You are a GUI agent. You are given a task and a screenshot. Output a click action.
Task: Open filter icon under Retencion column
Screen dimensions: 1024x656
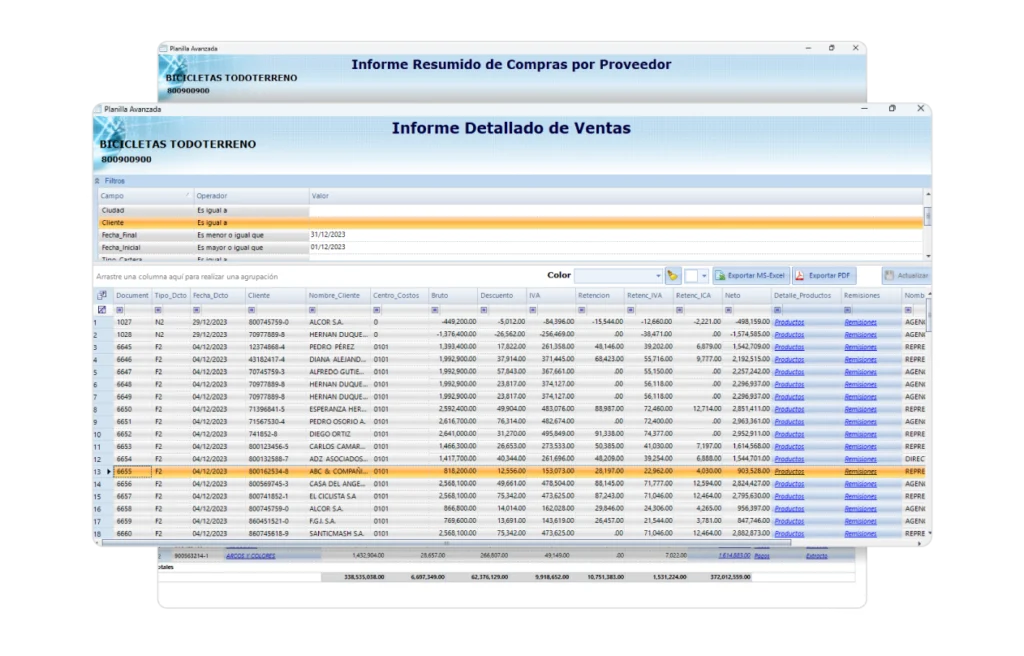tap(582, 310)
